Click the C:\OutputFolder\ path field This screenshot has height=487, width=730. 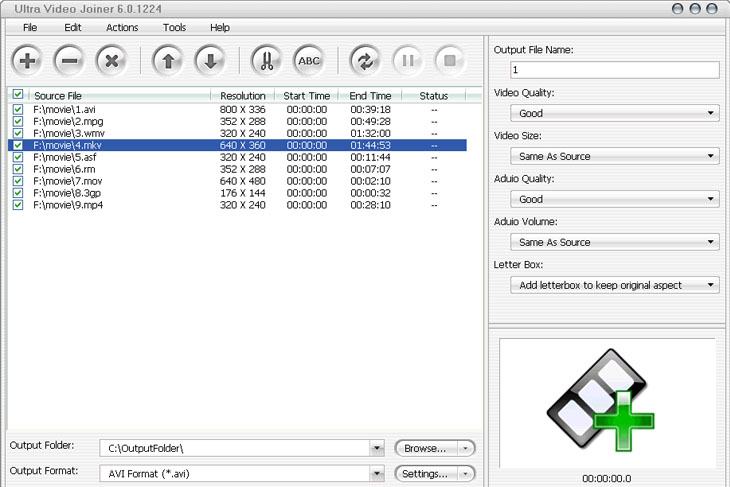(235, 448)
